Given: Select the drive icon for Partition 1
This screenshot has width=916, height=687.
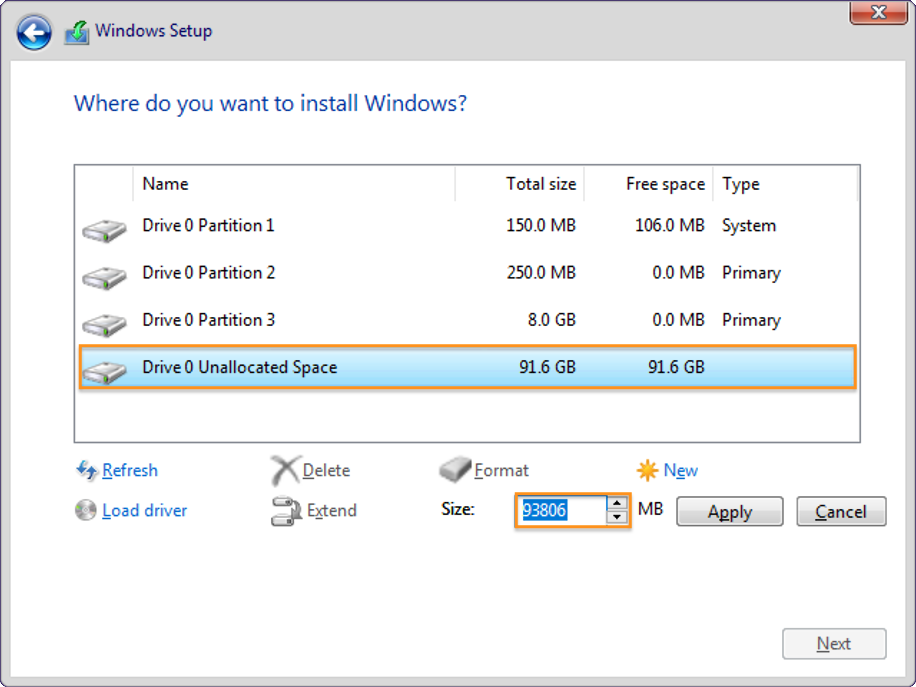Looking at the screenshot, I should pos(104,230).
